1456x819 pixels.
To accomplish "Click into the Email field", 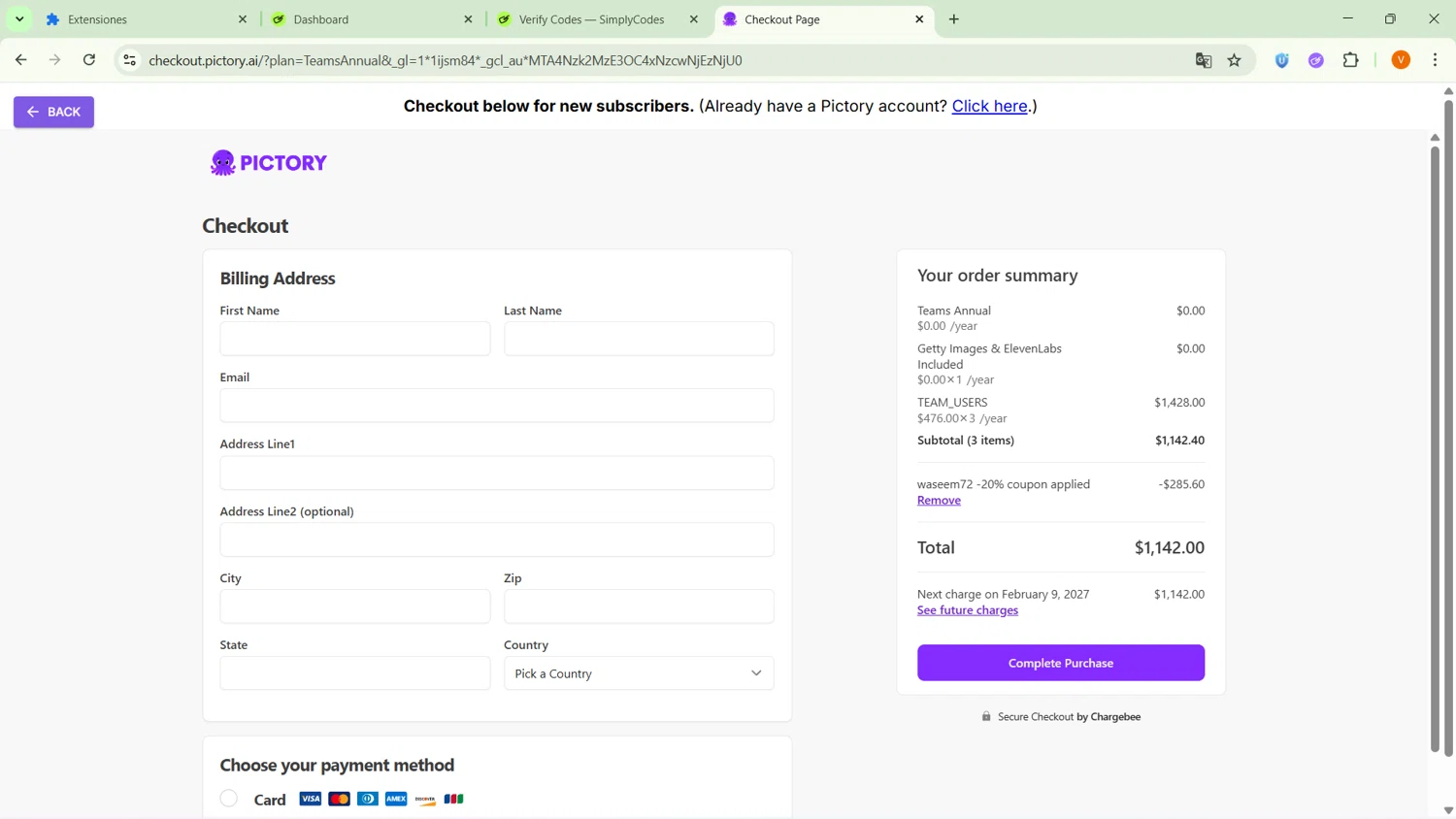I will tap(497, 406).
